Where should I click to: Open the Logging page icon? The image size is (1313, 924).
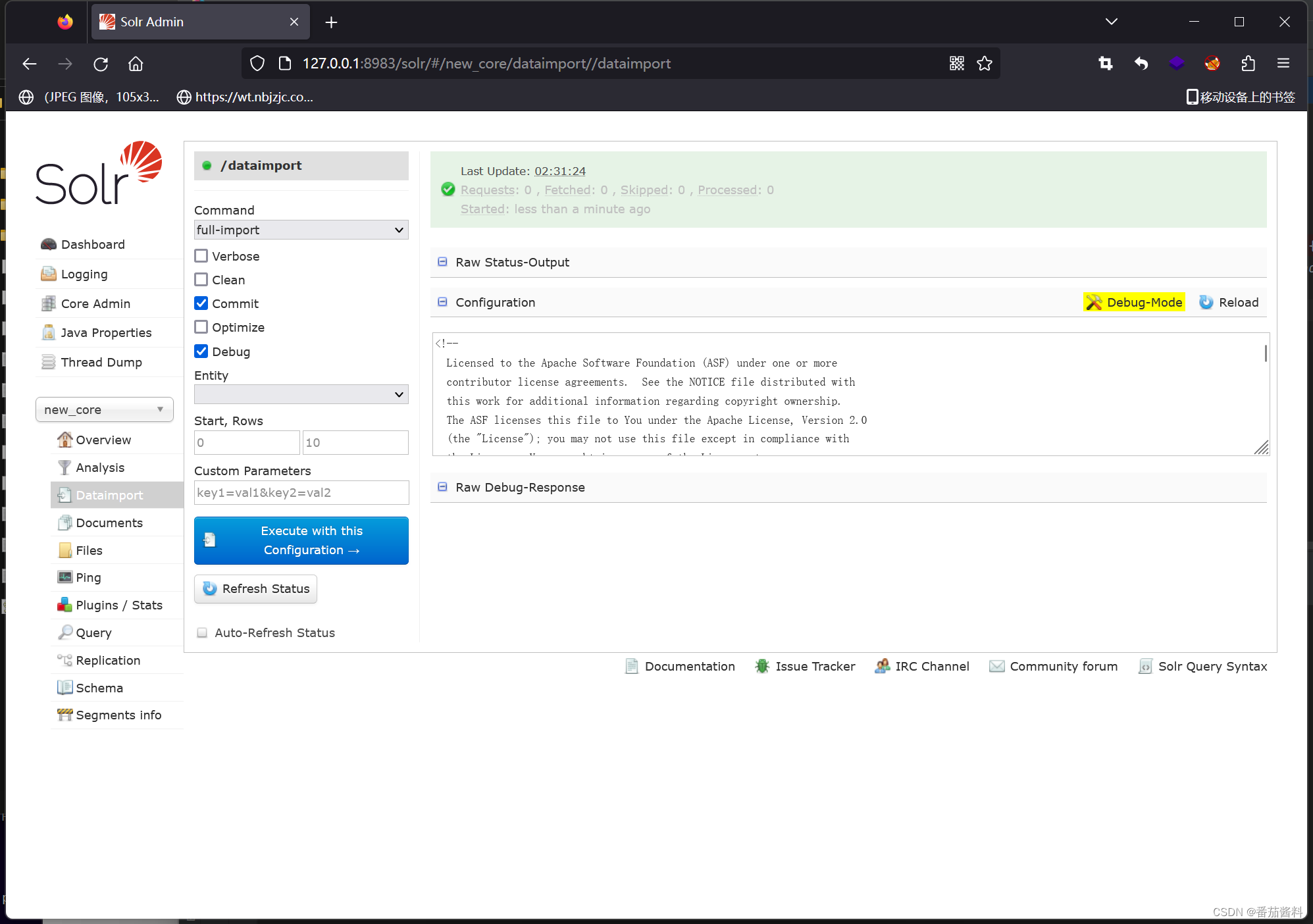click(x=48, y=274)
